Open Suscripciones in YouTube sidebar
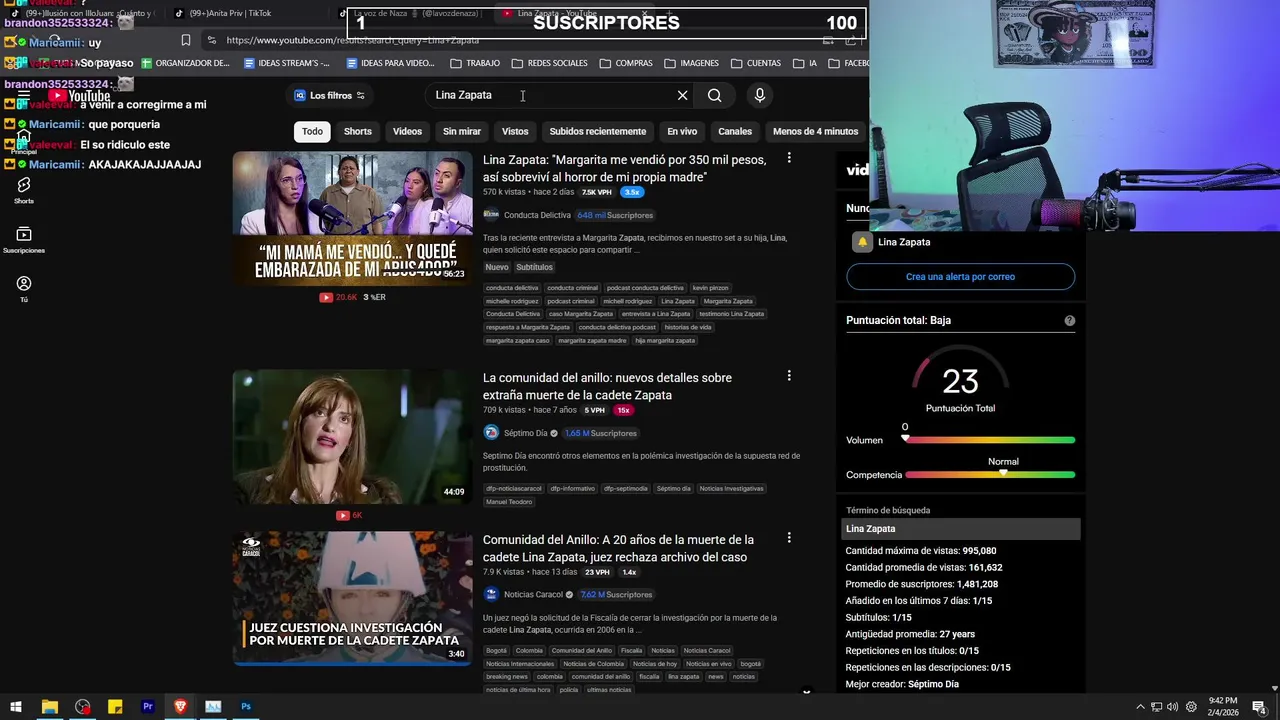 click(24, 240)
